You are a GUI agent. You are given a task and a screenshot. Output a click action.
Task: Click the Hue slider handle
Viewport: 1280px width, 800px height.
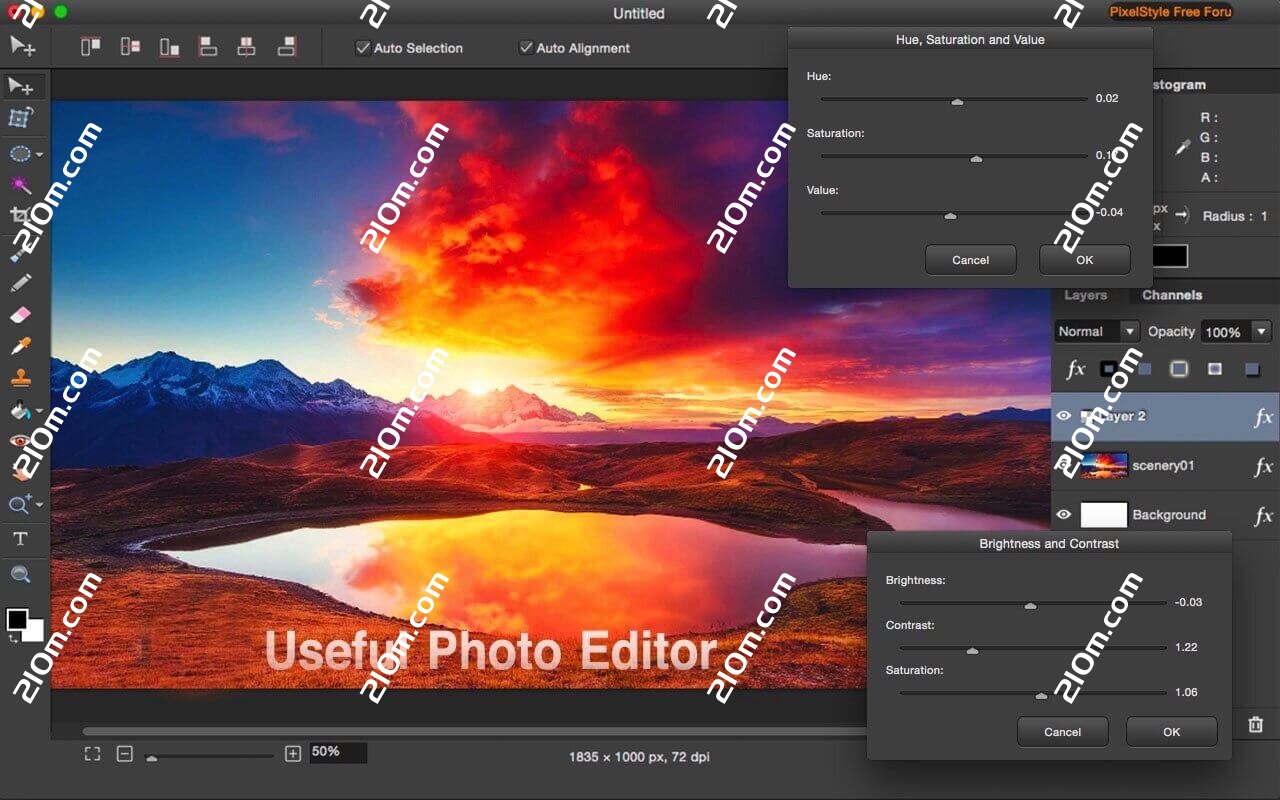(957, 101)
